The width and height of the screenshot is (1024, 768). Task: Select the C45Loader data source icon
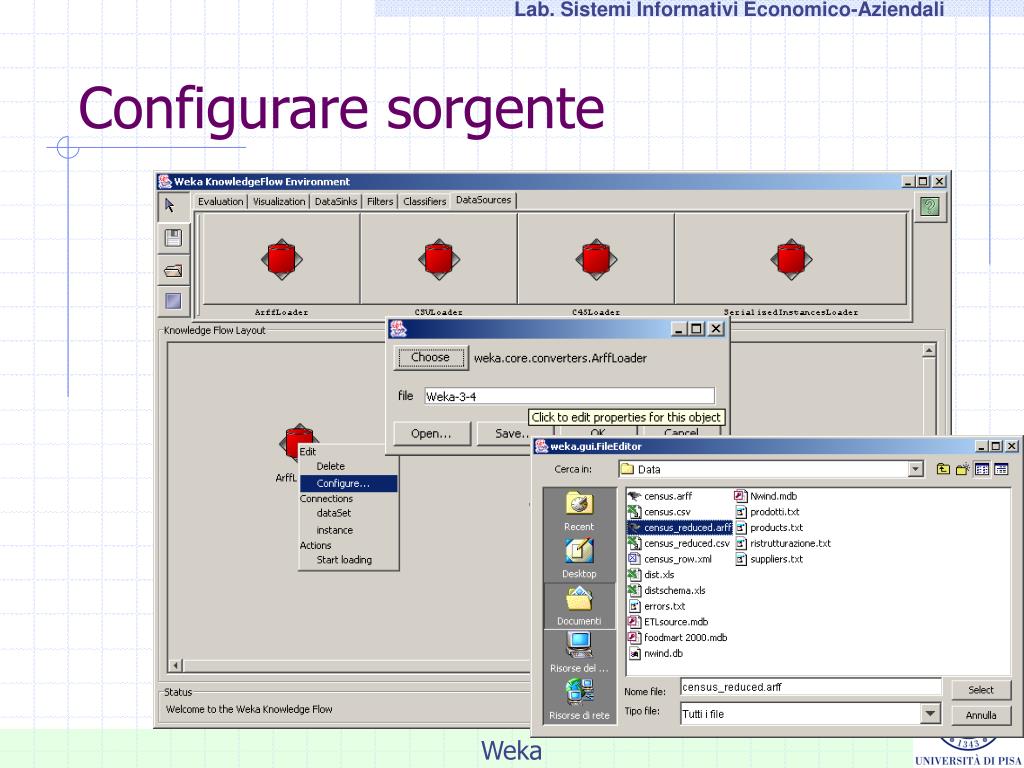(x=596, y=259)
